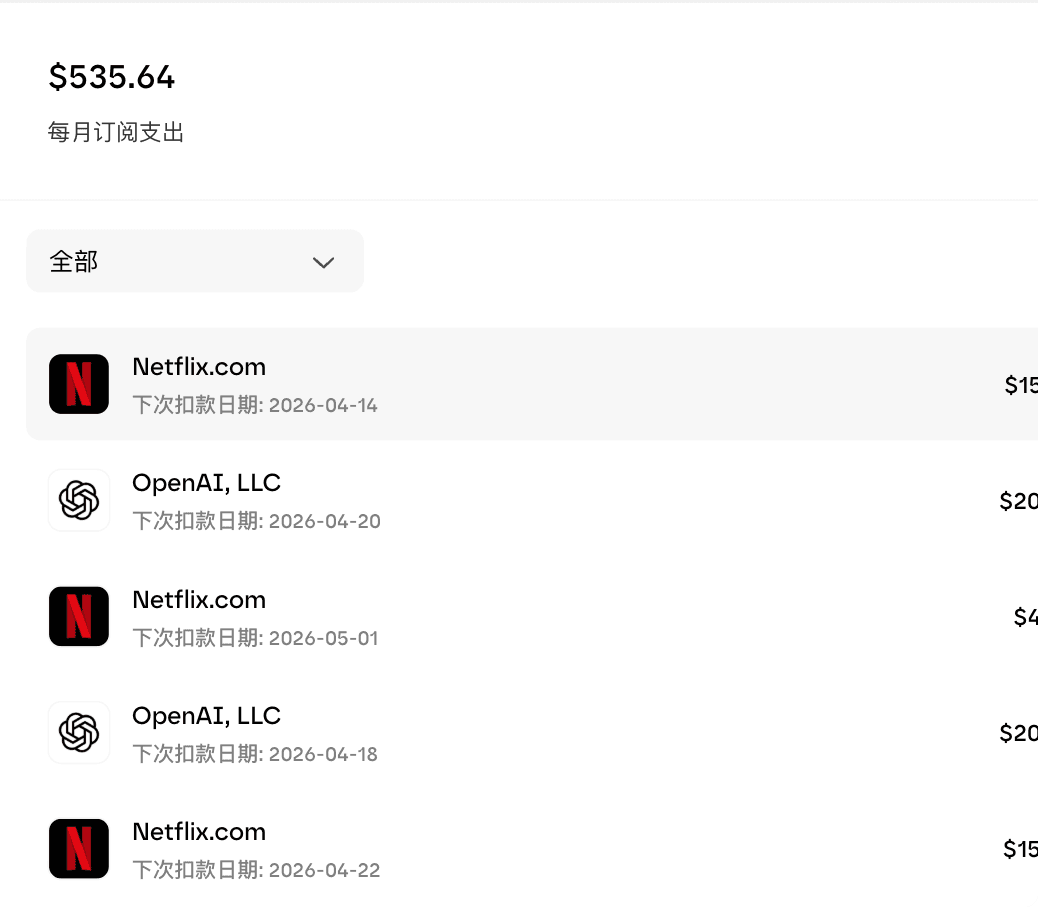Click 下次扣款日期: 2026-04-22 text

point(256,870)
